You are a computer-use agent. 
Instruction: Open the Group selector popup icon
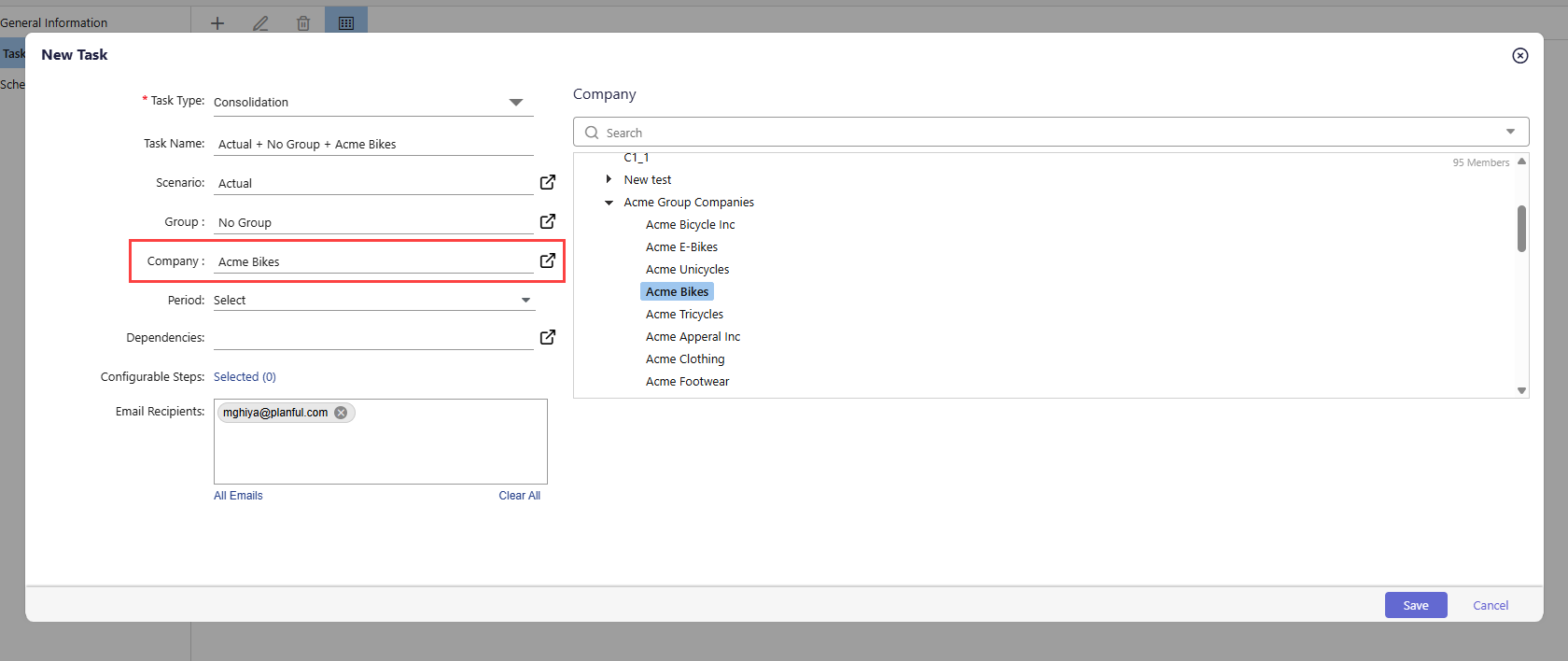pyautogui.click(x=548, y=221)
